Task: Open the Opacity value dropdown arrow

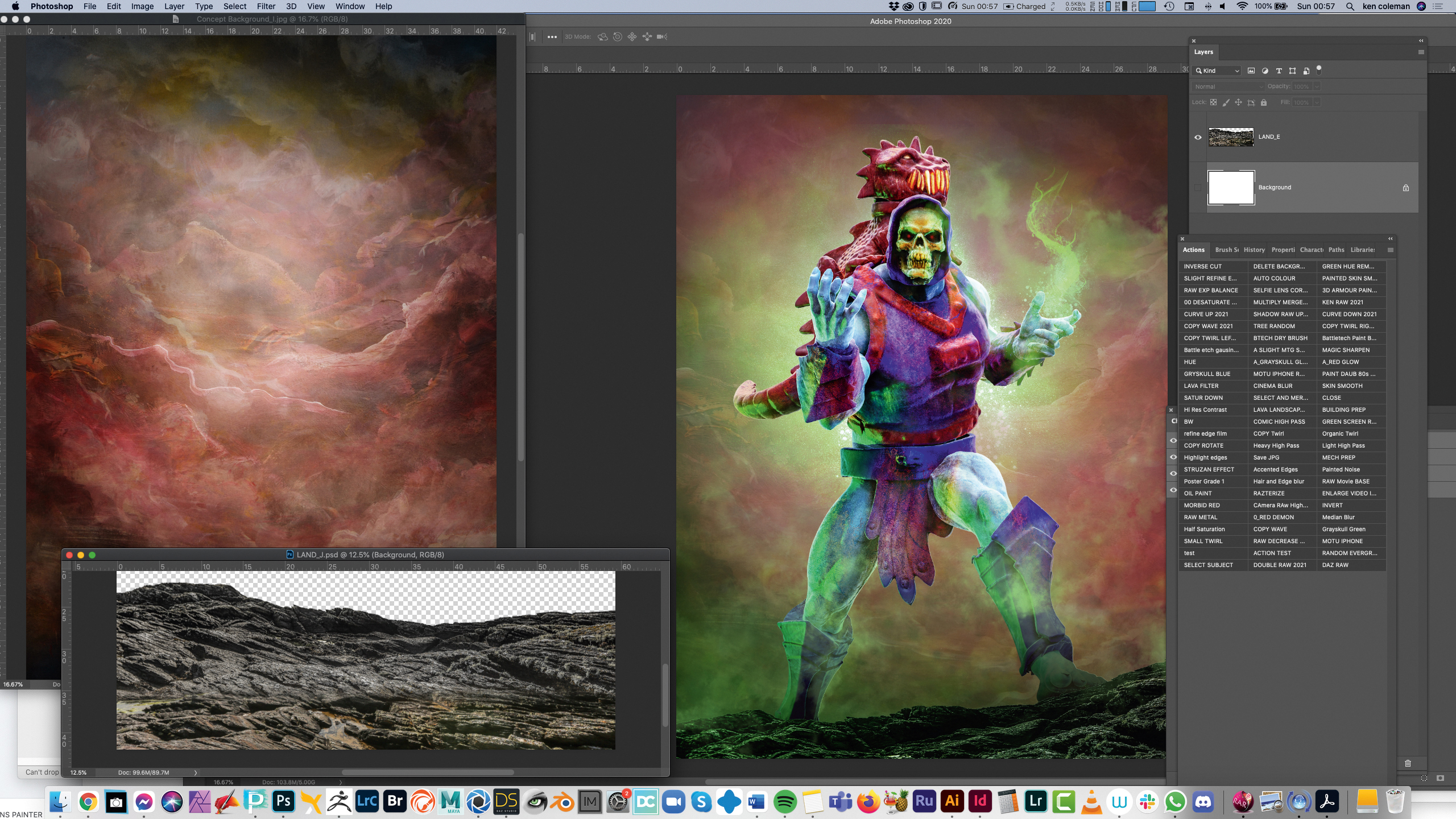Action: pyautogui.click(x=1317, y=86)
